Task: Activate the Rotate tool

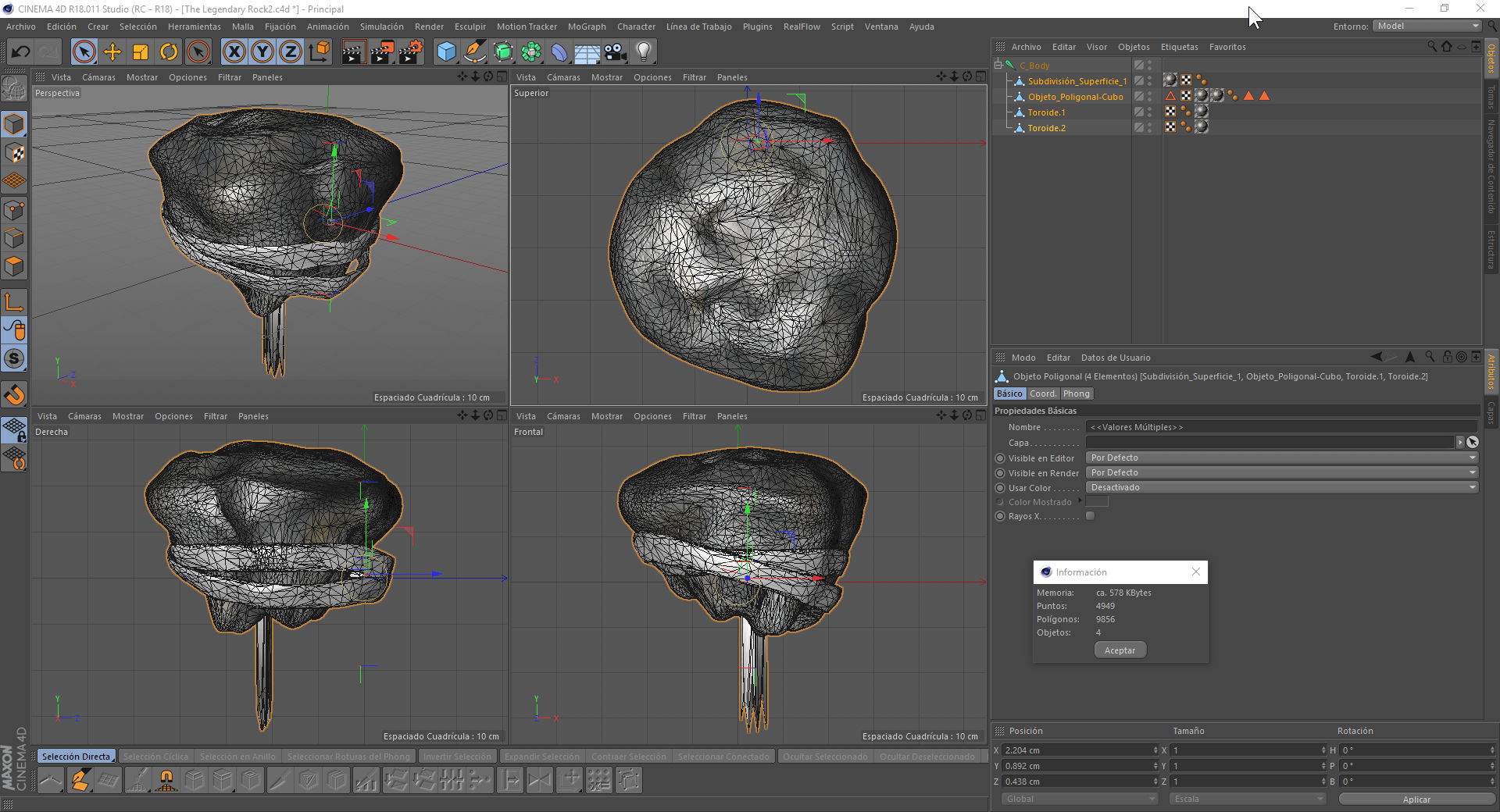Action: coord(169,52)
